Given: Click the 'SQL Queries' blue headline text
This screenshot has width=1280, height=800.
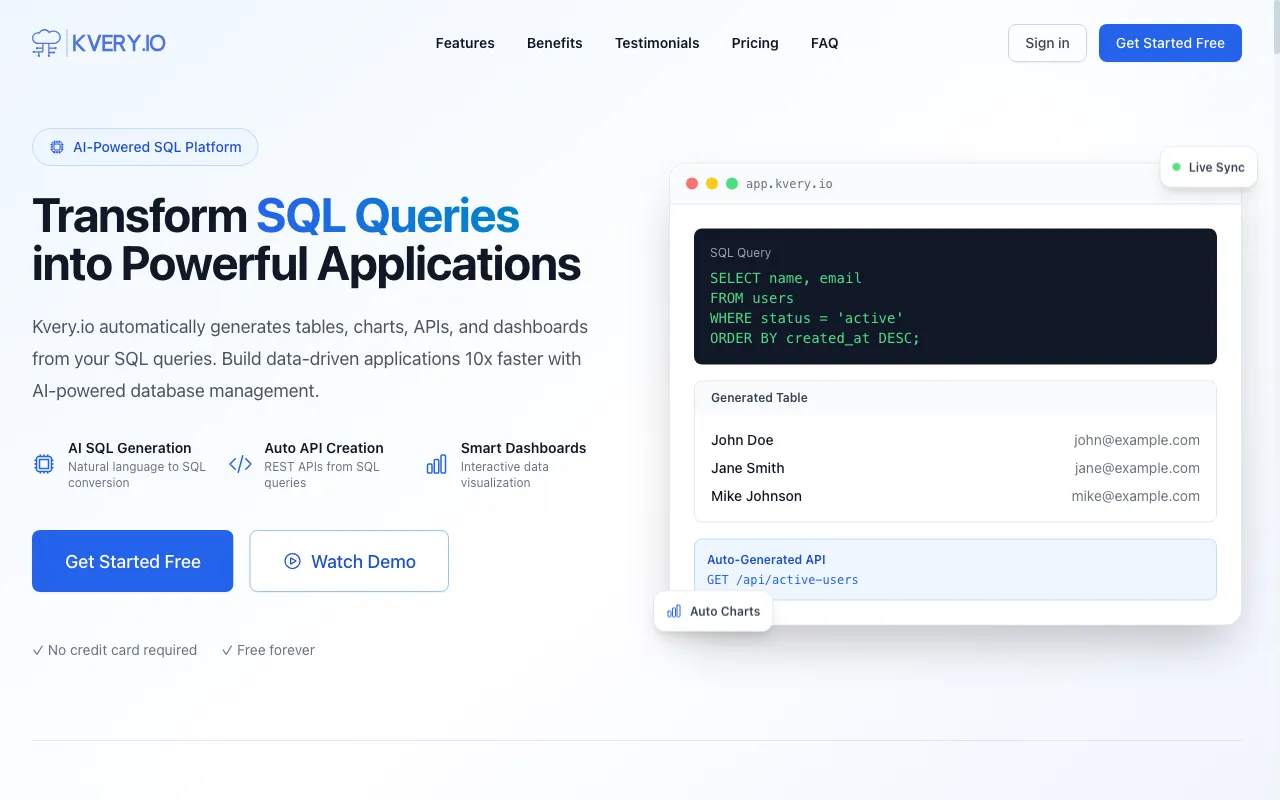Looking at the screenshot, I should [x=388, y=216].
